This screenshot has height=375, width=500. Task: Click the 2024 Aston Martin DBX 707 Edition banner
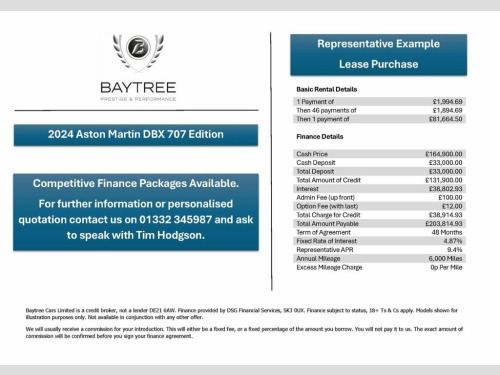(136, 135)
